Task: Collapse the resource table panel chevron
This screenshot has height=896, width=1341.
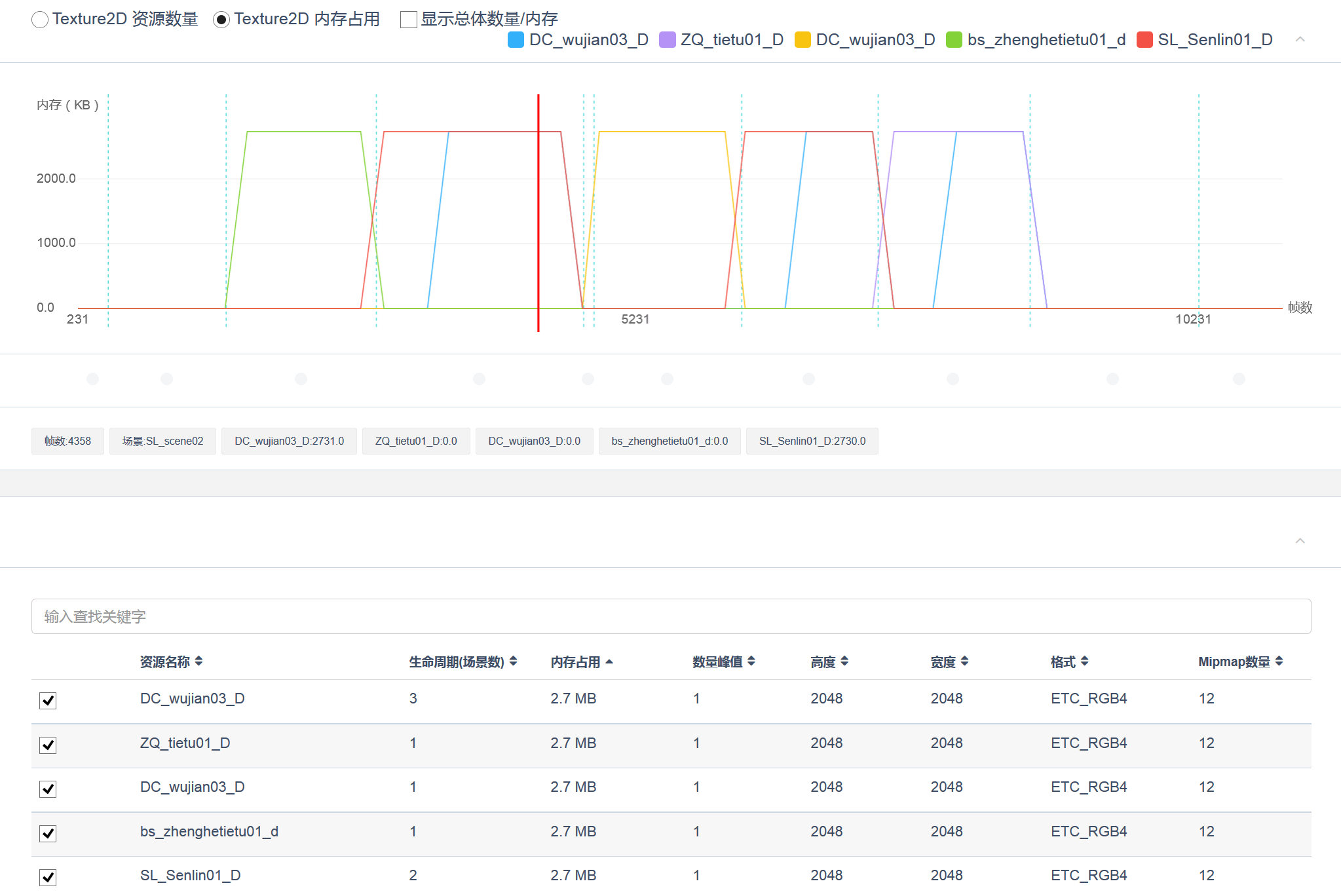Action: point(1300,540)
